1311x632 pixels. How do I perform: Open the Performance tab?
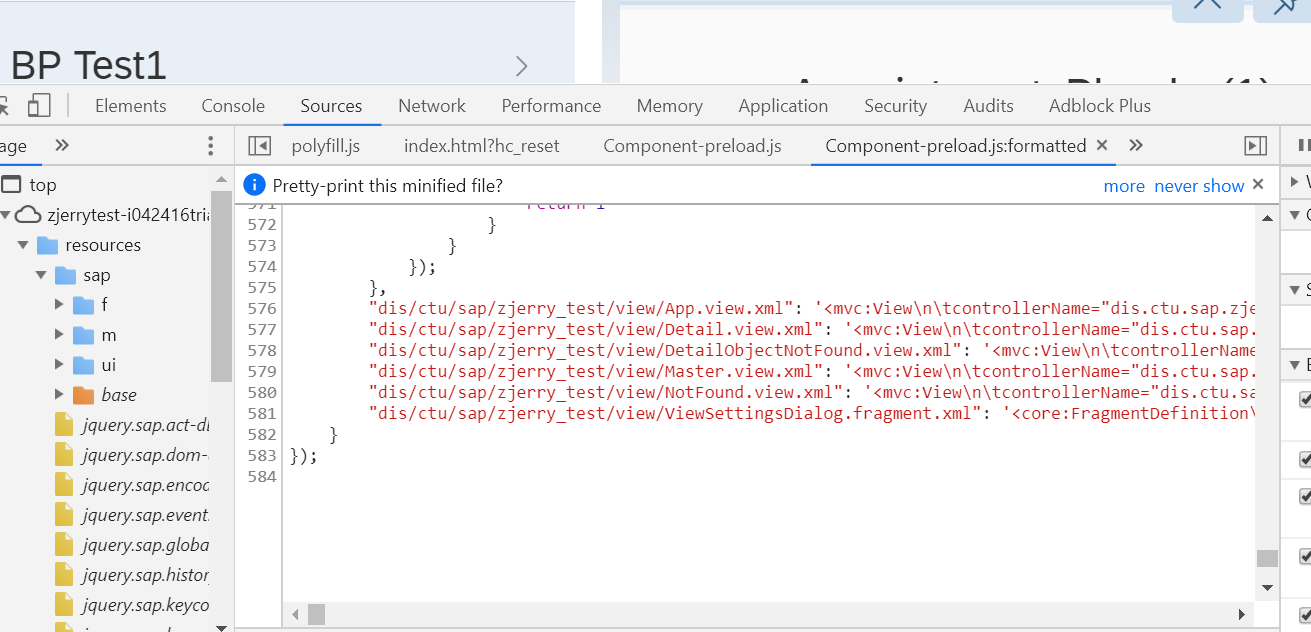point(551,106)
